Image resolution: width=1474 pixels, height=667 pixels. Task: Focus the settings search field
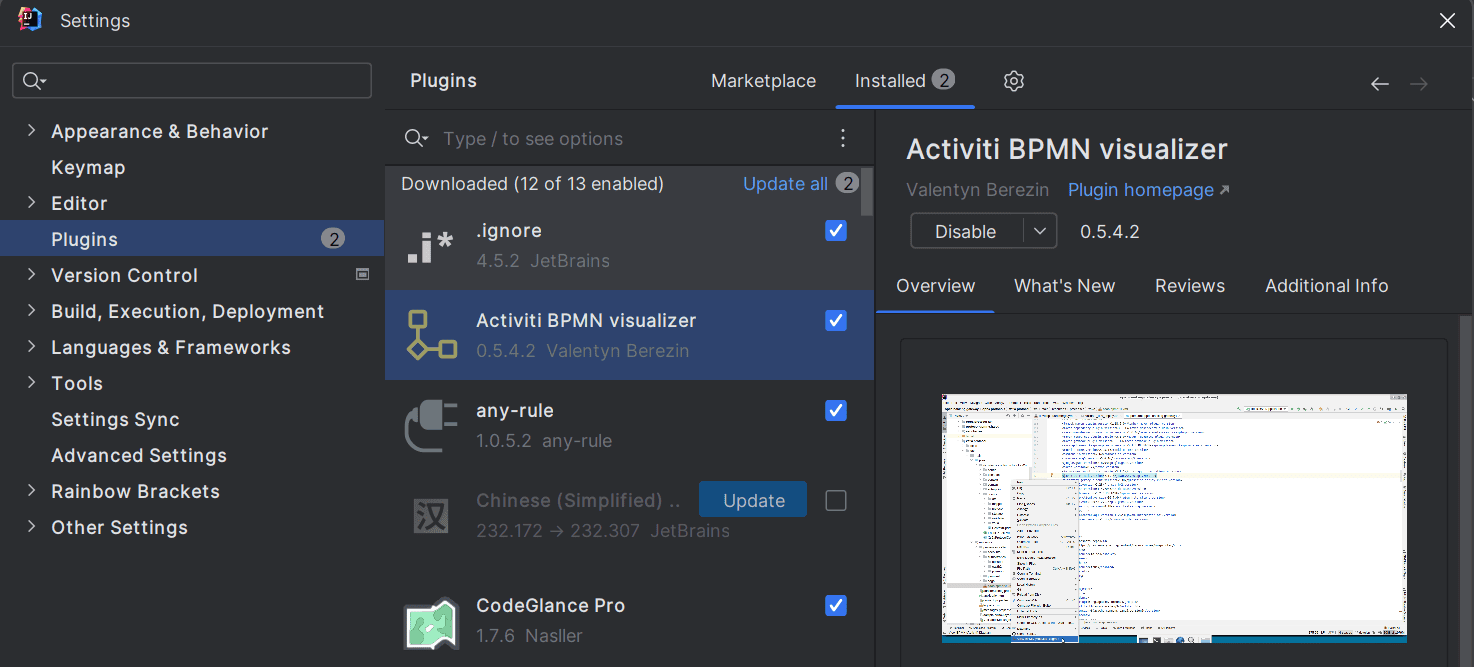192,81
